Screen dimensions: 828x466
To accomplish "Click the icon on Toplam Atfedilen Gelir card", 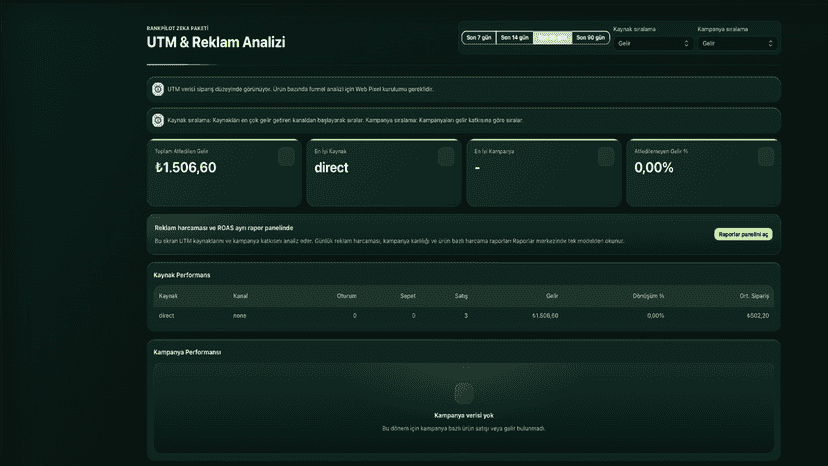I will [x=286, y=157].
